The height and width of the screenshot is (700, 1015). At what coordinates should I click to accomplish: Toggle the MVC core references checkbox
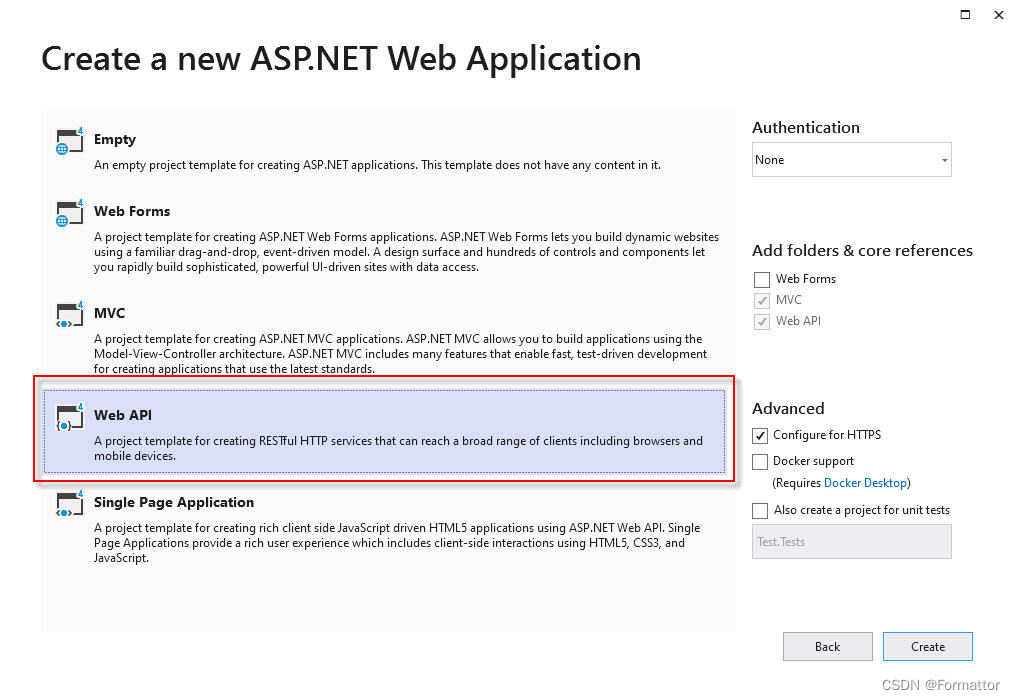pos(762,300)
